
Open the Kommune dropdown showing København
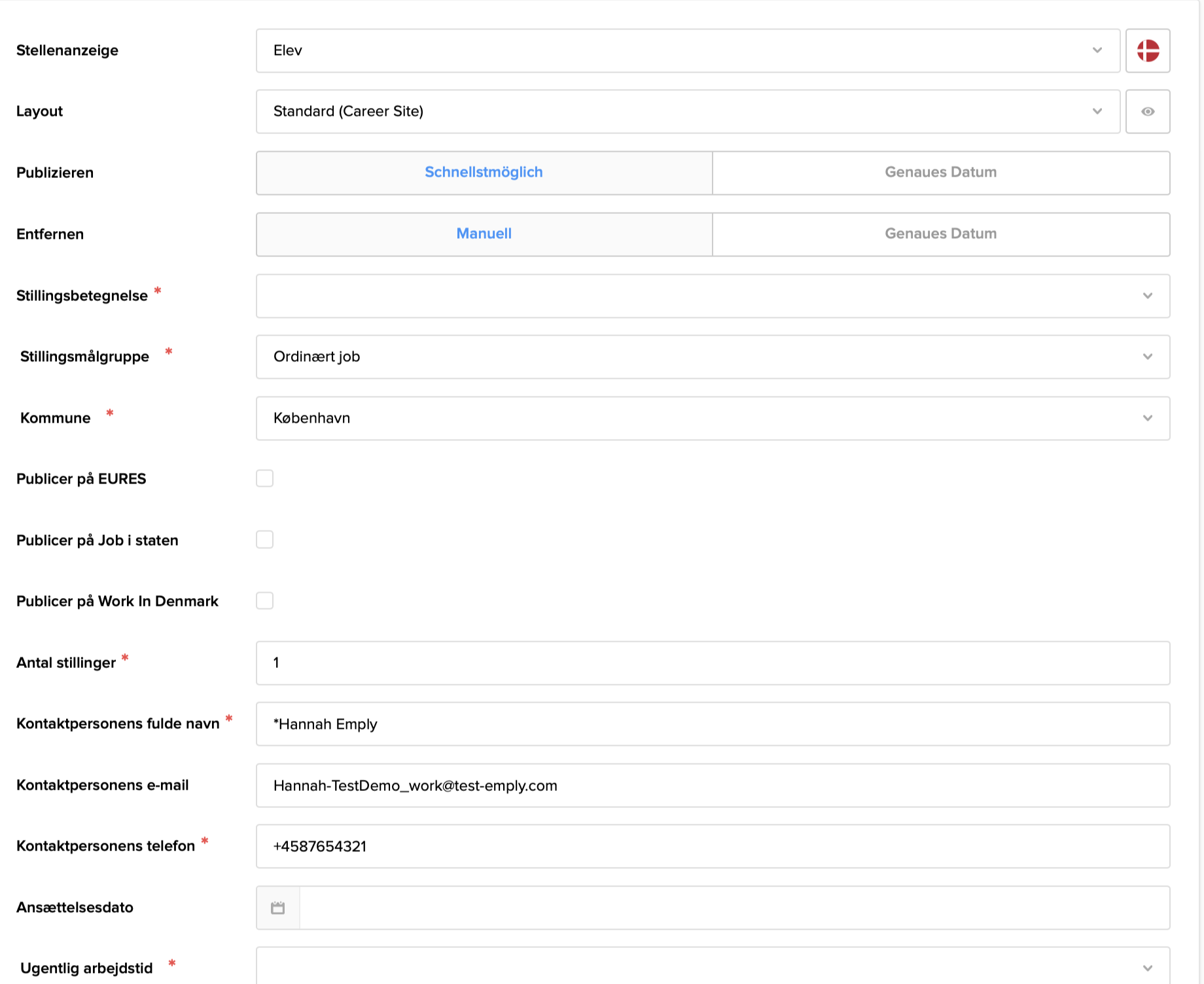pos(712,418)
